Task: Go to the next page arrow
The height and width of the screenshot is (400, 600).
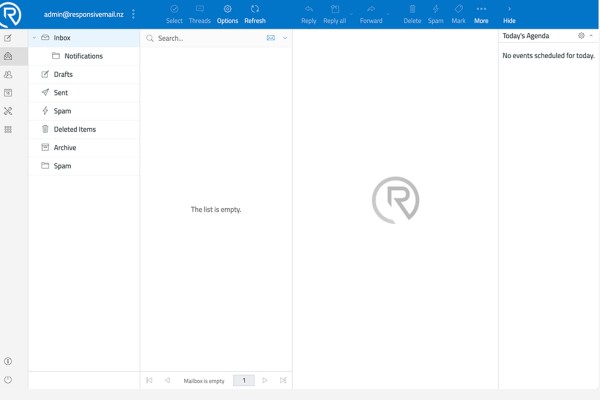Action: tap(264, 380)
